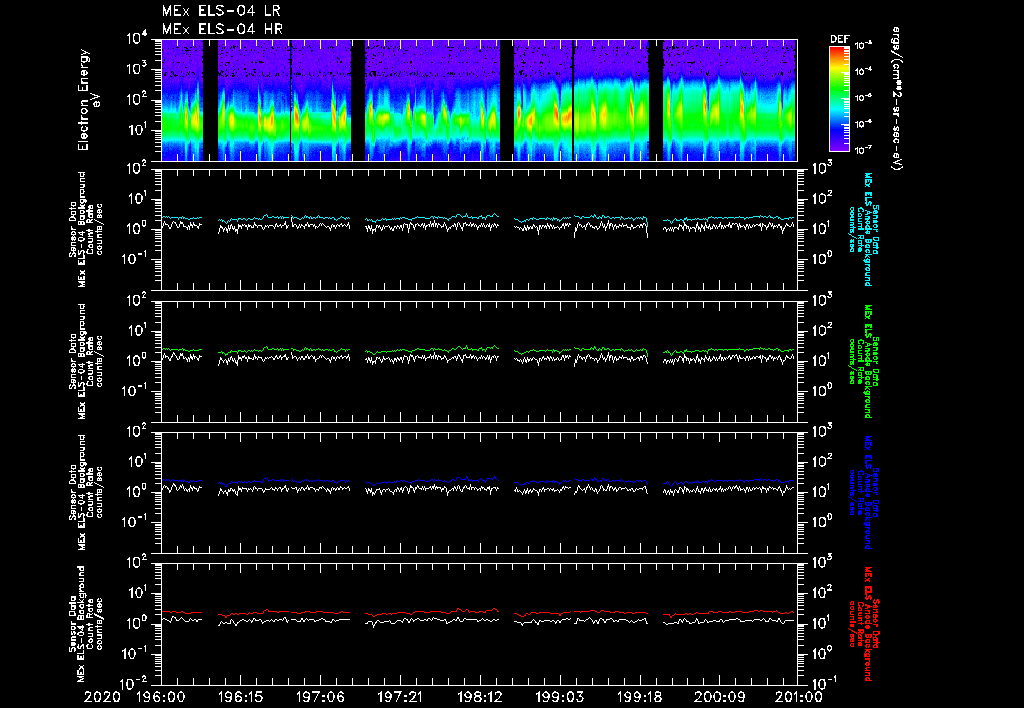
Task: Click the 'Electron Energy eV' axis label
Action: pos(88,100)
